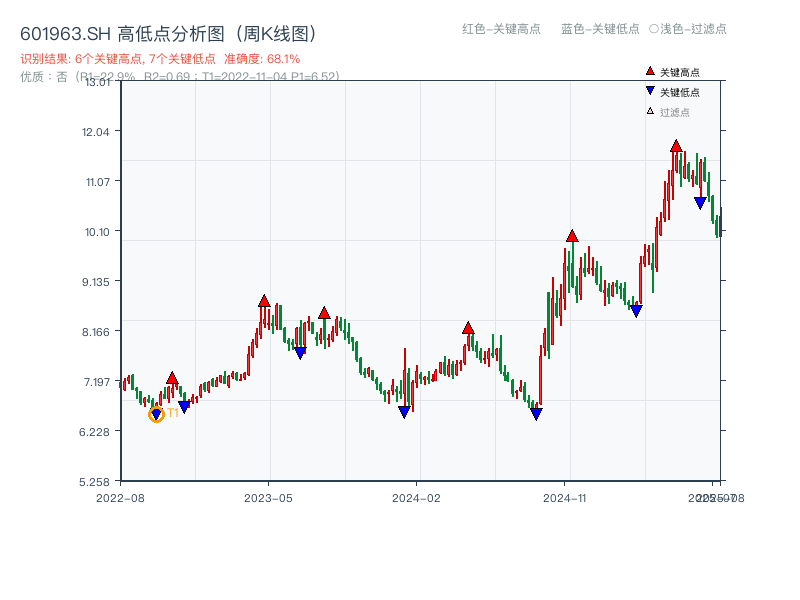The image size is (800, 600).
Task: Click the 12.04 y-axis label
Action: tap(95, 132)
